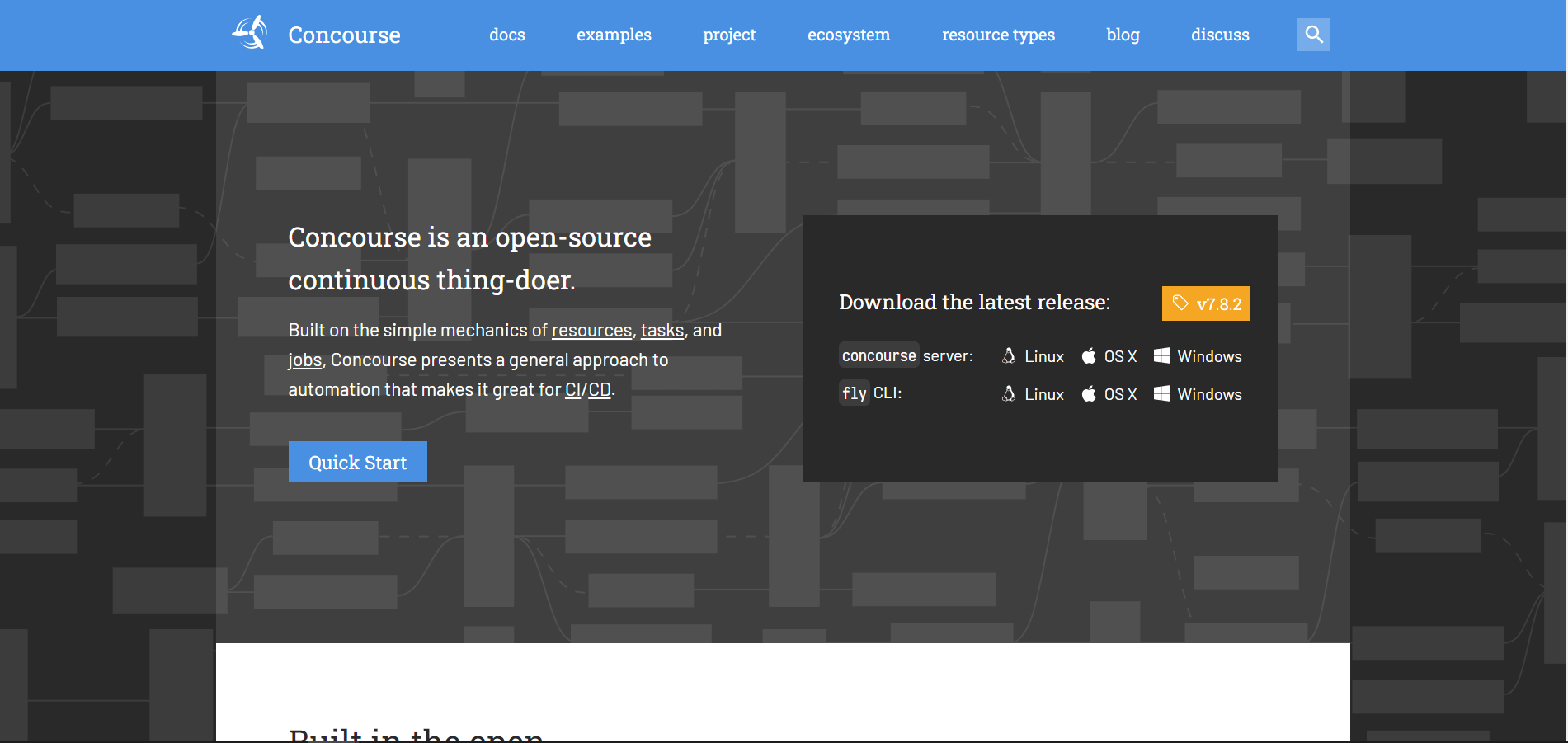Select ecosystem in the top navigation
1568x743 pixels.
[849, 35]
